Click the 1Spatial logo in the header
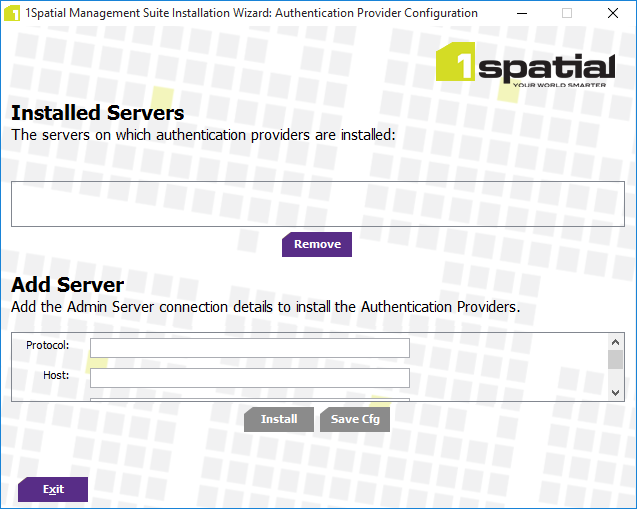Screen dimensions: 637x509 click(525, 67)
